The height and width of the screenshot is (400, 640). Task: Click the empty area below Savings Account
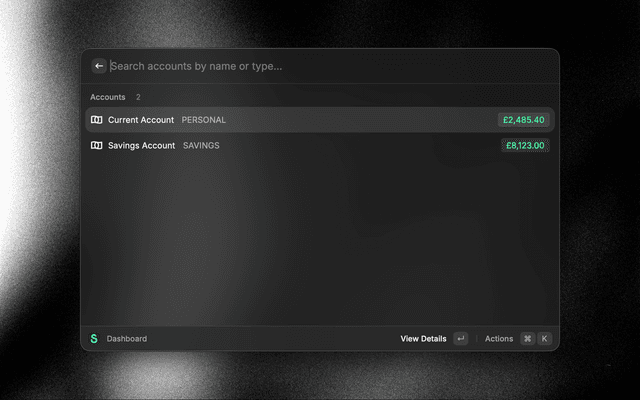(x=320, y=240)
